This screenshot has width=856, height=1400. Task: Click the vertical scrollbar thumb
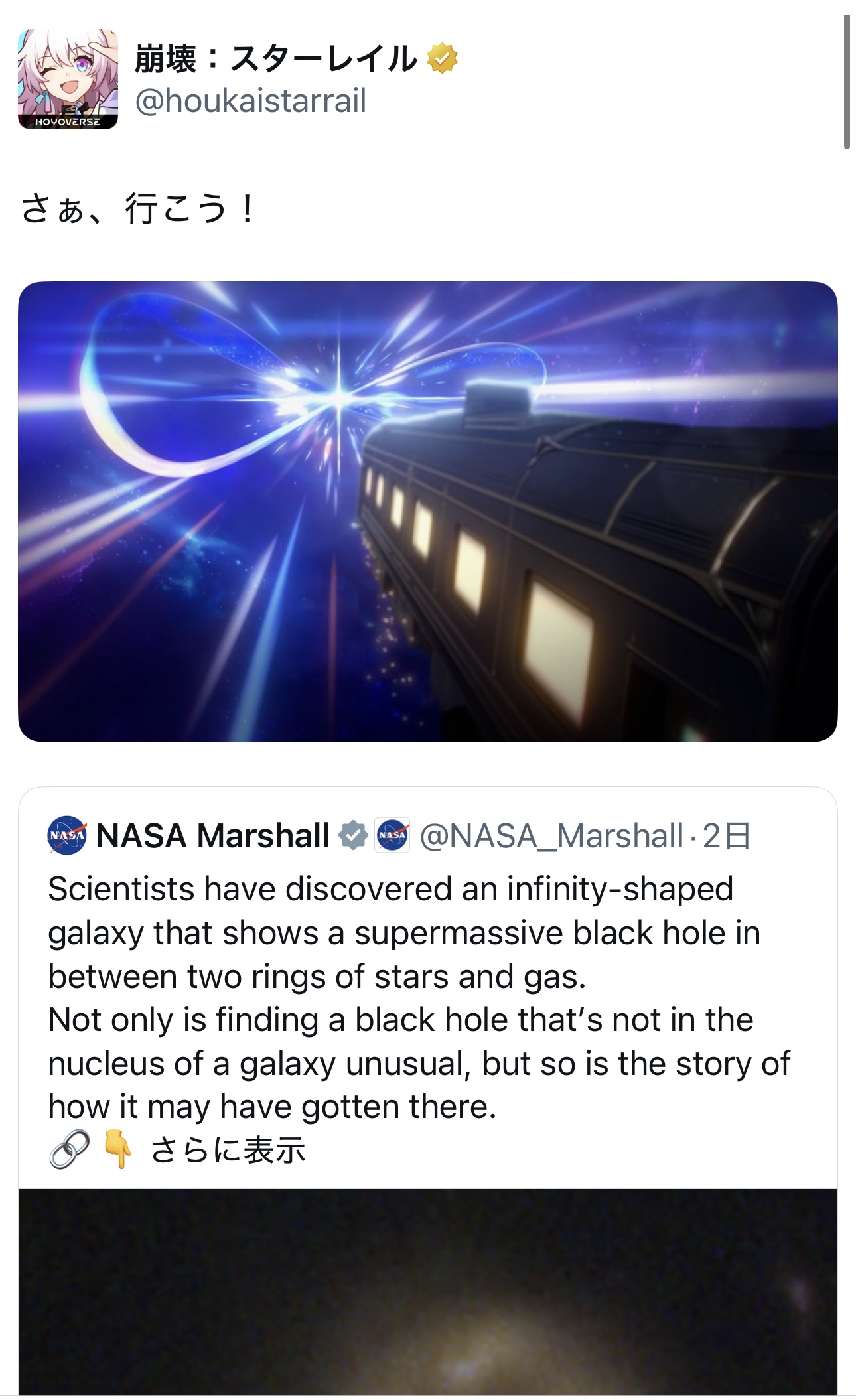pyautogui.click(x=847, y=82)
